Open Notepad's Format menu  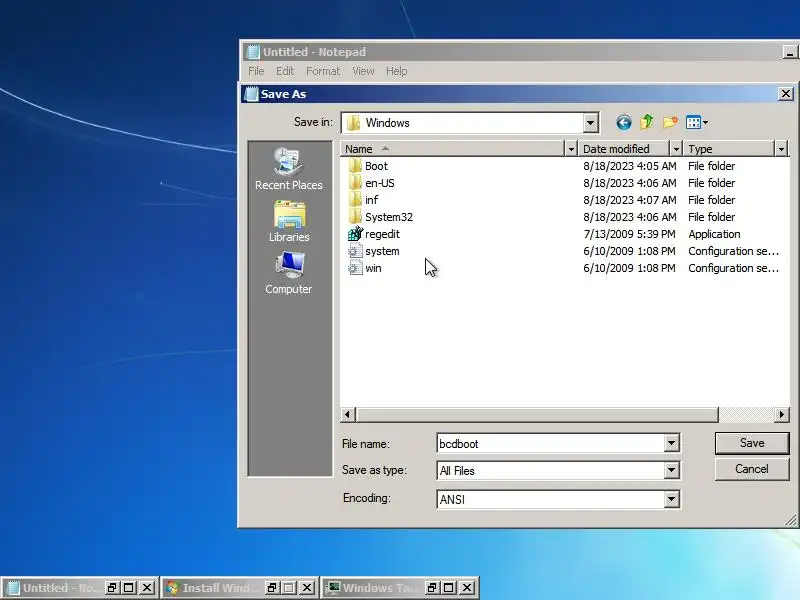322,71
